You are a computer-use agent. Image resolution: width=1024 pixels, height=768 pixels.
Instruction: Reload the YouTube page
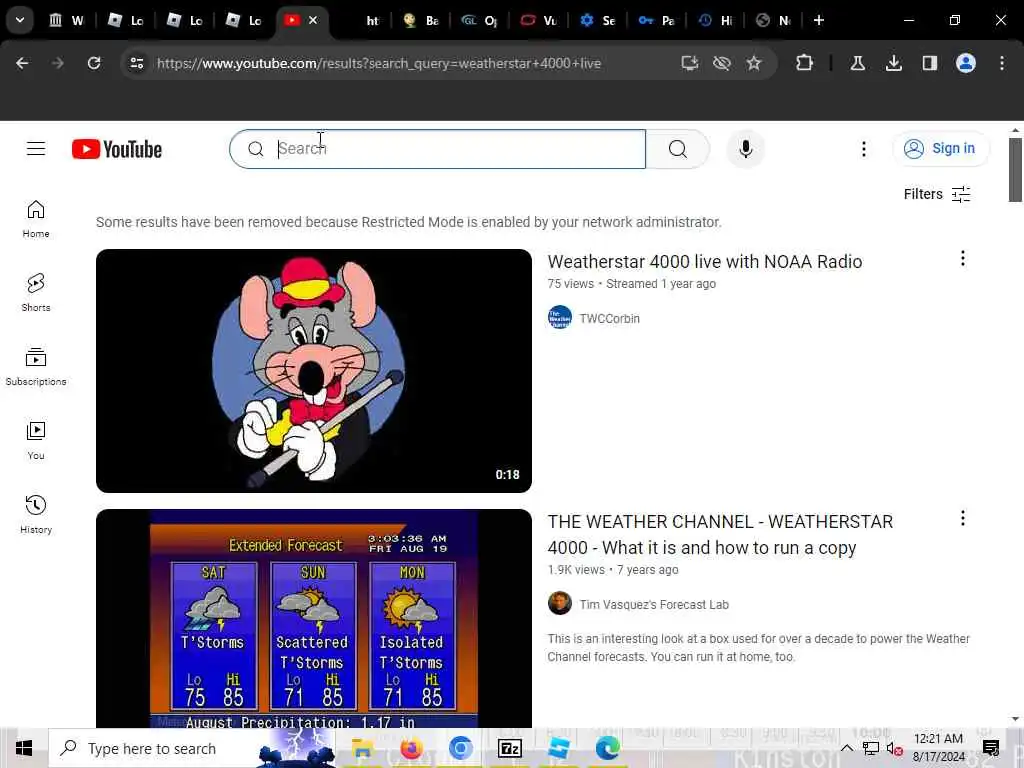coord(94,63)
